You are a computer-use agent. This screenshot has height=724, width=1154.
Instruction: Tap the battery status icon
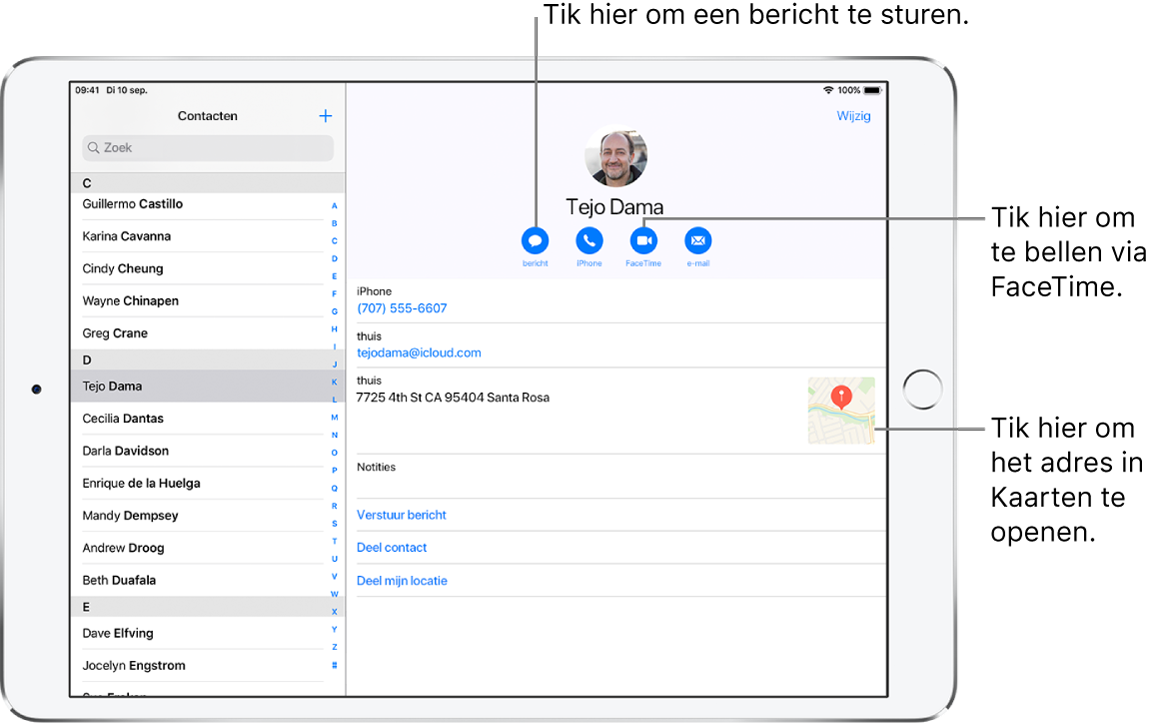click(872, 90)
